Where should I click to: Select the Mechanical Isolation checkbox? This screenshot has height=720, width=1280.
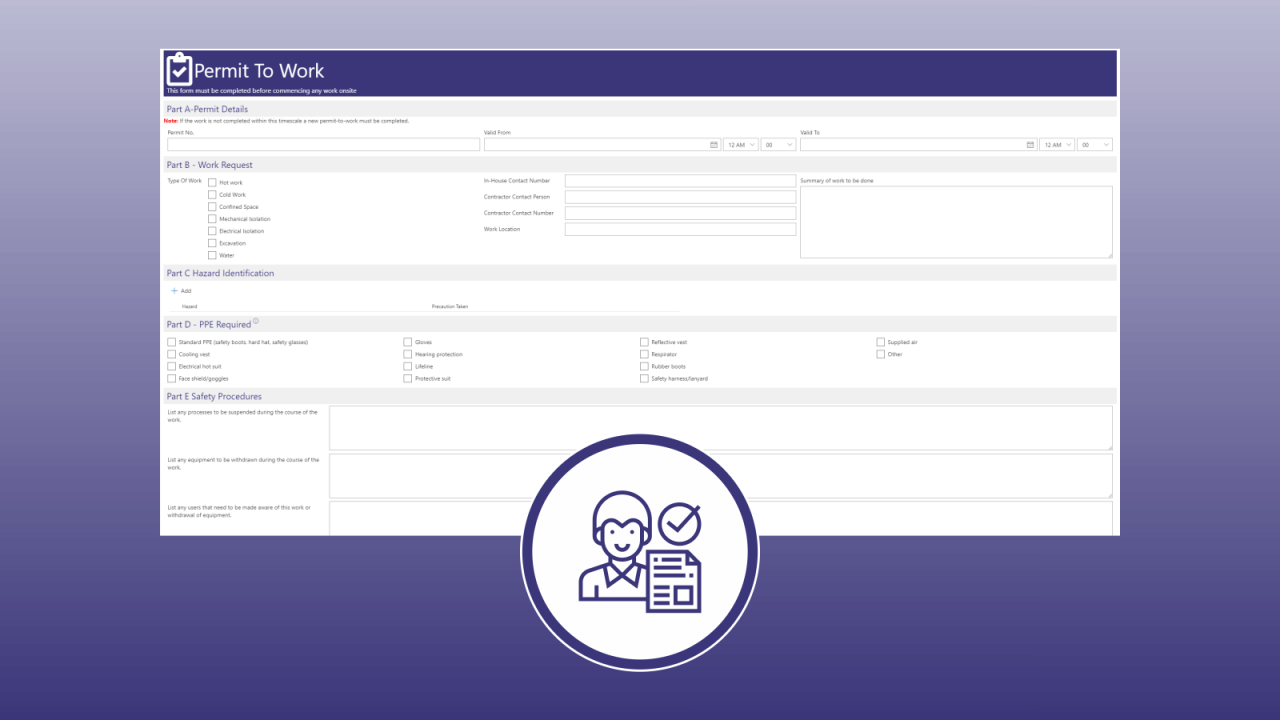tap(212, 219)
